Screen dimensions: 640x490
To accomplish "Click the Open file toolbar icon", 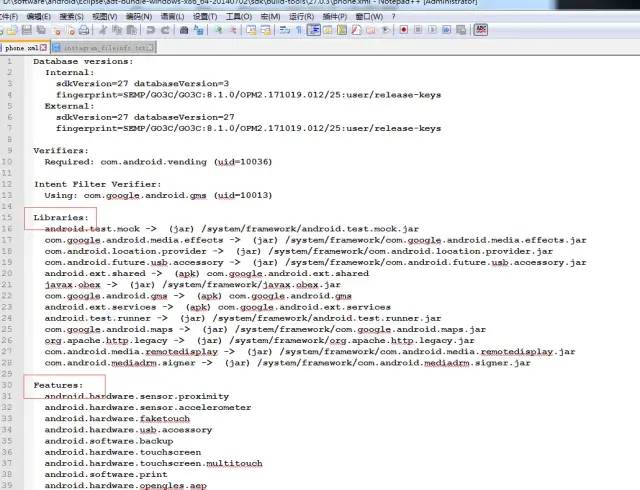I will 12,30.
